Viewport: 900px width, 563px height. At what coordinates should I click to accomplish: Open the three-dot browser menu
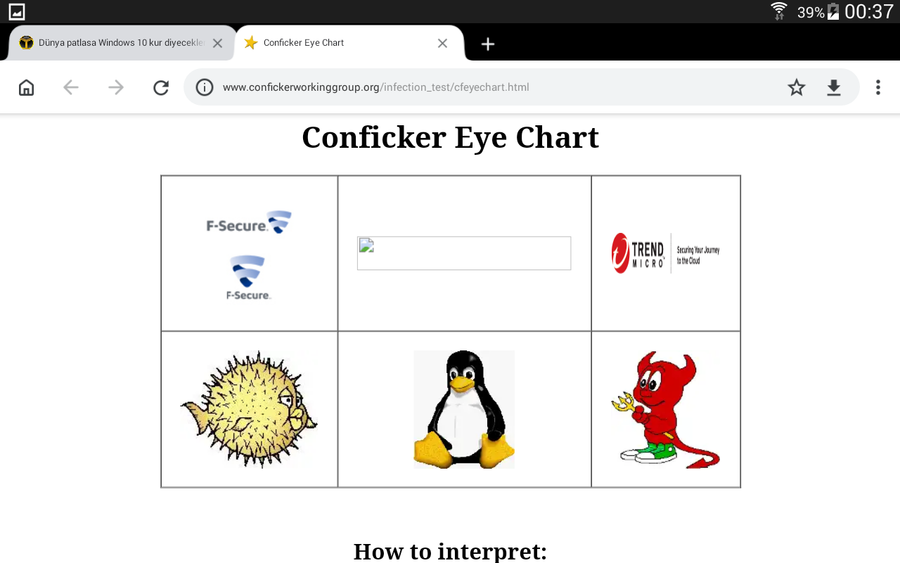click(x=878, y=87)
